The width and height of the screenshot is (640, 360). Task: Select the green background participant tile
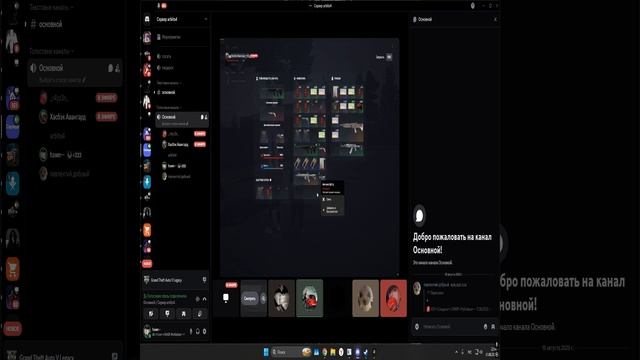pos(309,298)
